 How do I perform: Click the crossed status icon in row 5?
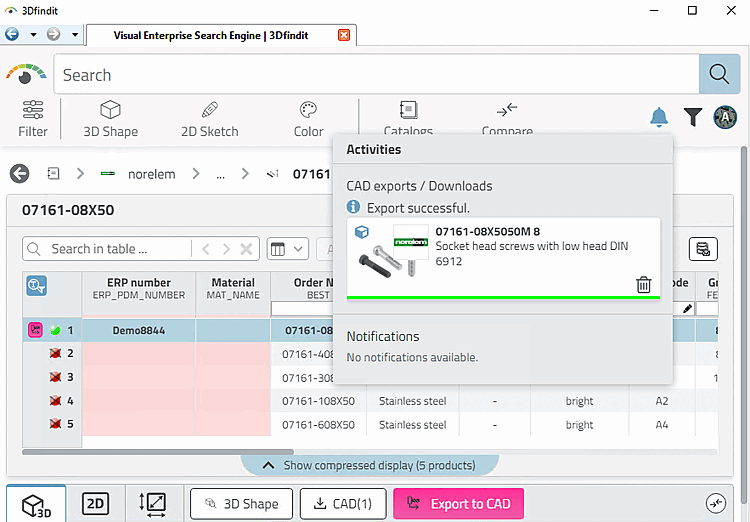point(55,423)
